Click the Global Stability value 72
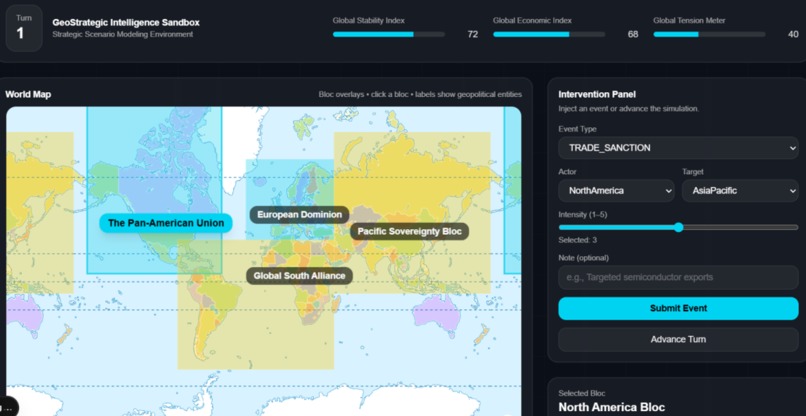Screen dimensions: 806x416 (x=472, y=34)
